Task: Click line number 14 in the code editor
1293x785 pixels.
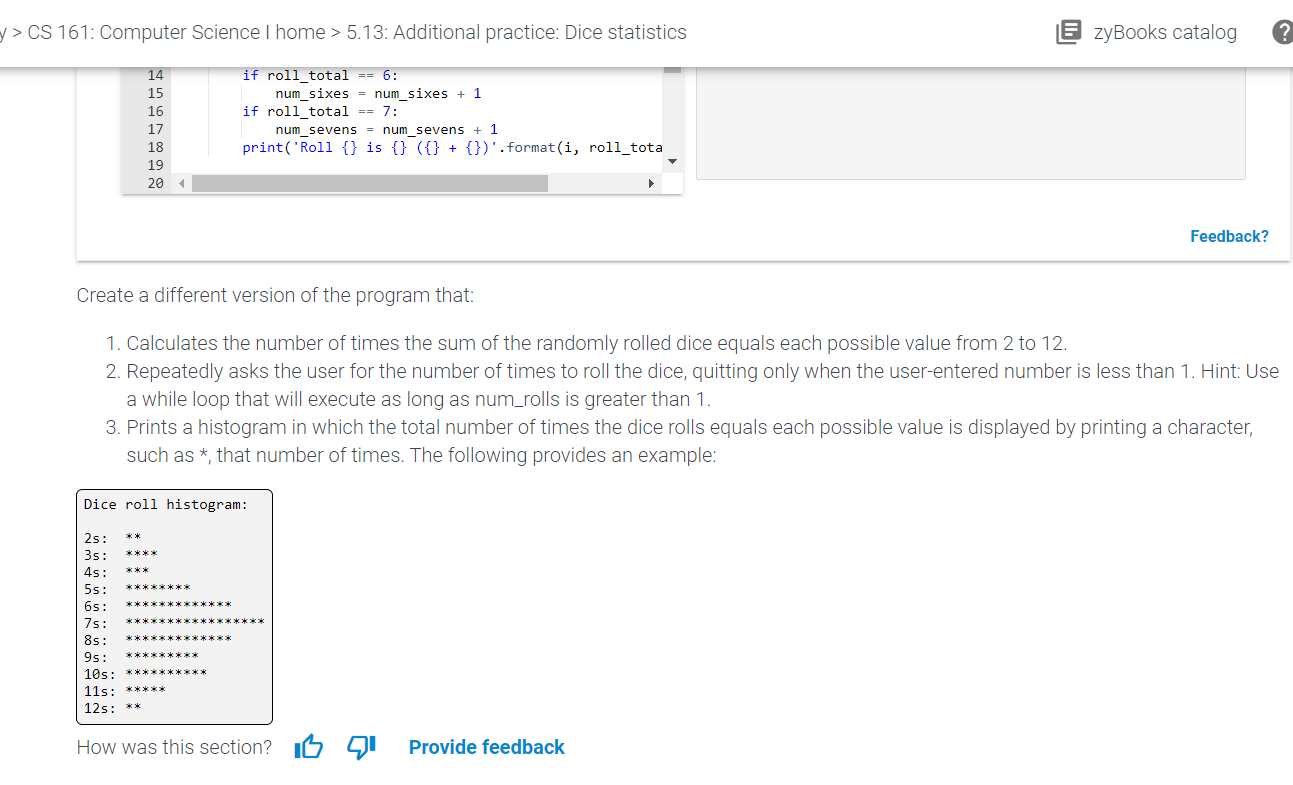Action: (155, 75)
